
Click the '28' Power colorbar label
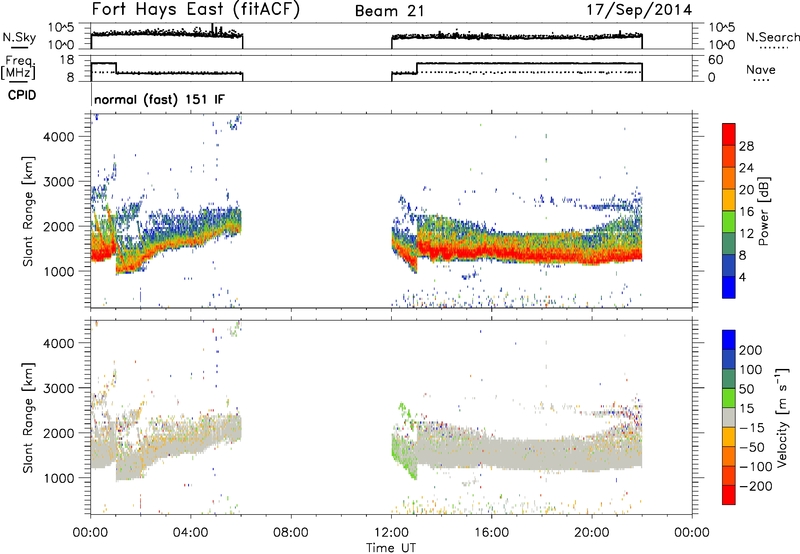[746, 146]
